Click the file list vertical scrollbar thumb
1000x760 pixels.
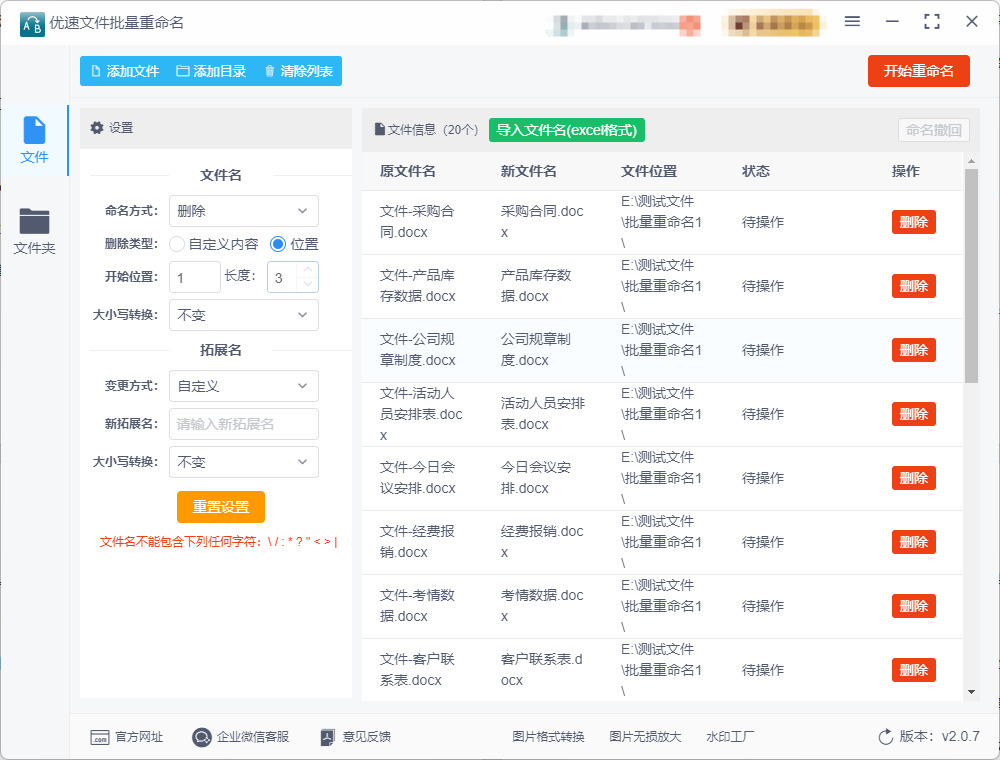971,275
